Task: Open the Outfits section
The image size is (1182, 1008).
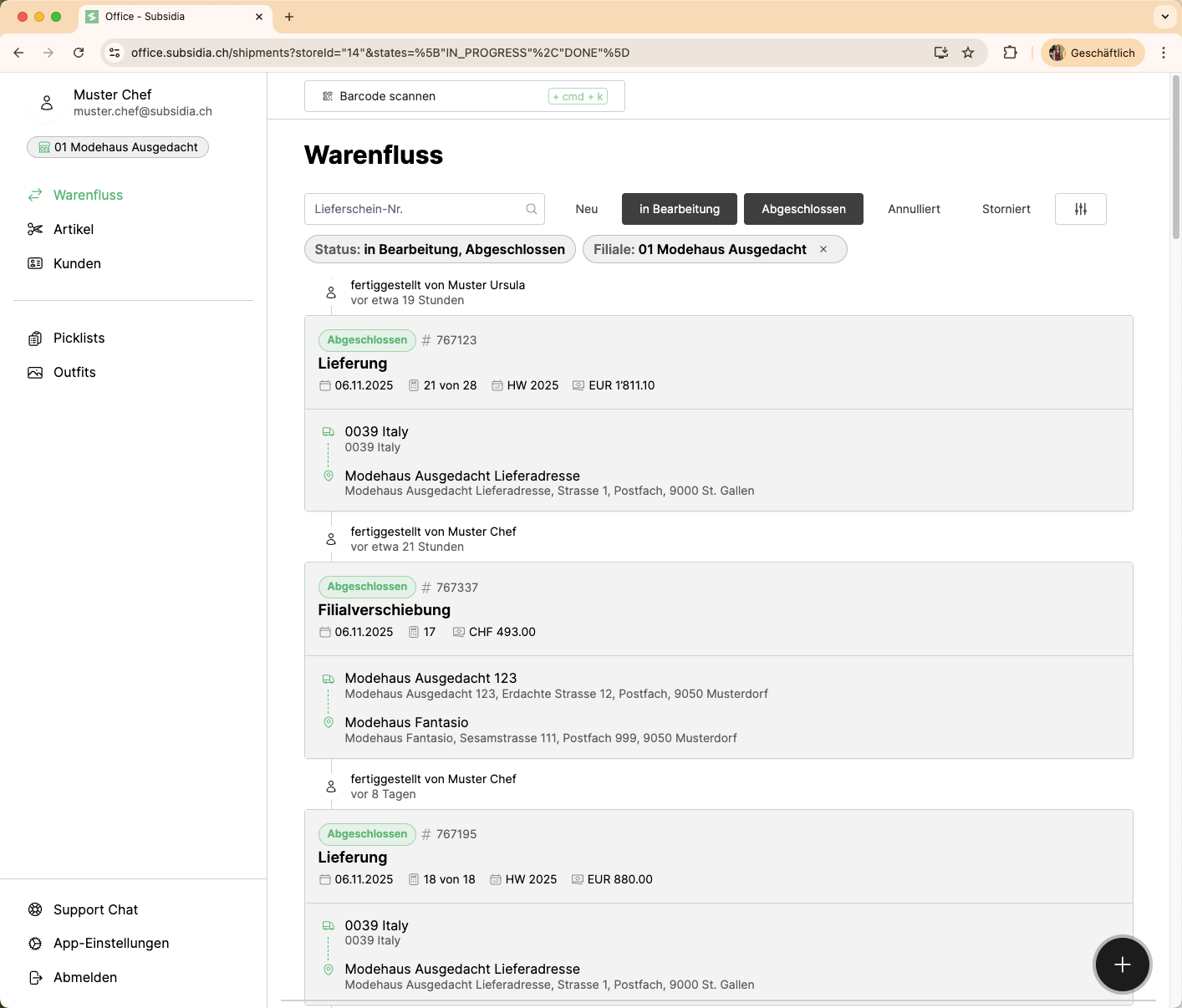Action: [74, 372]
